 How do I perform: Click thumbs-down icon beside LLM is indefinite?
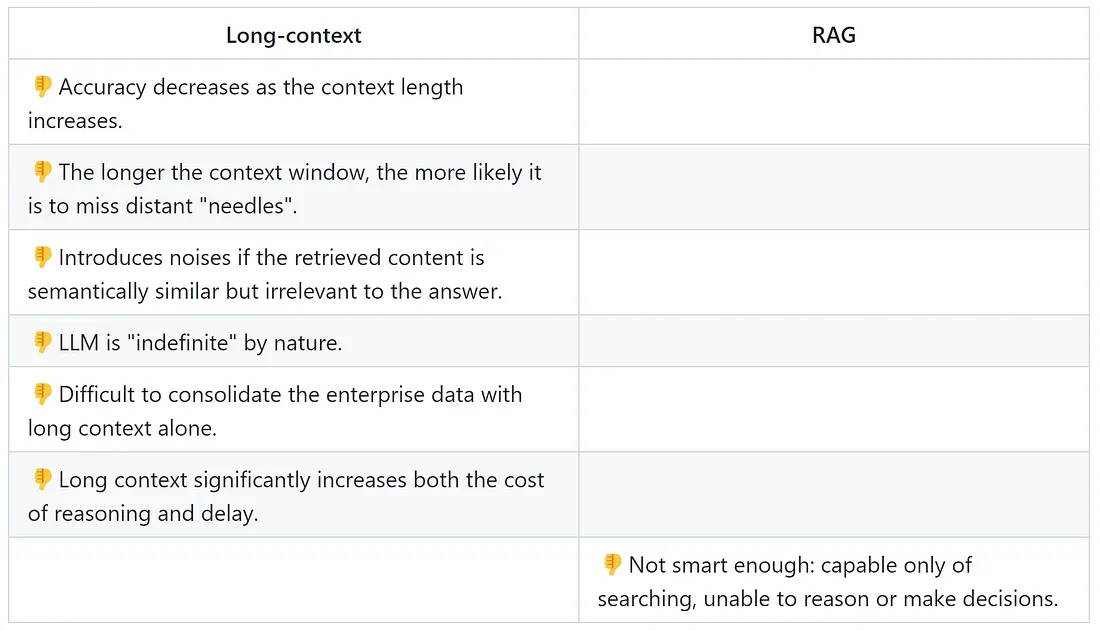(42, 341)
